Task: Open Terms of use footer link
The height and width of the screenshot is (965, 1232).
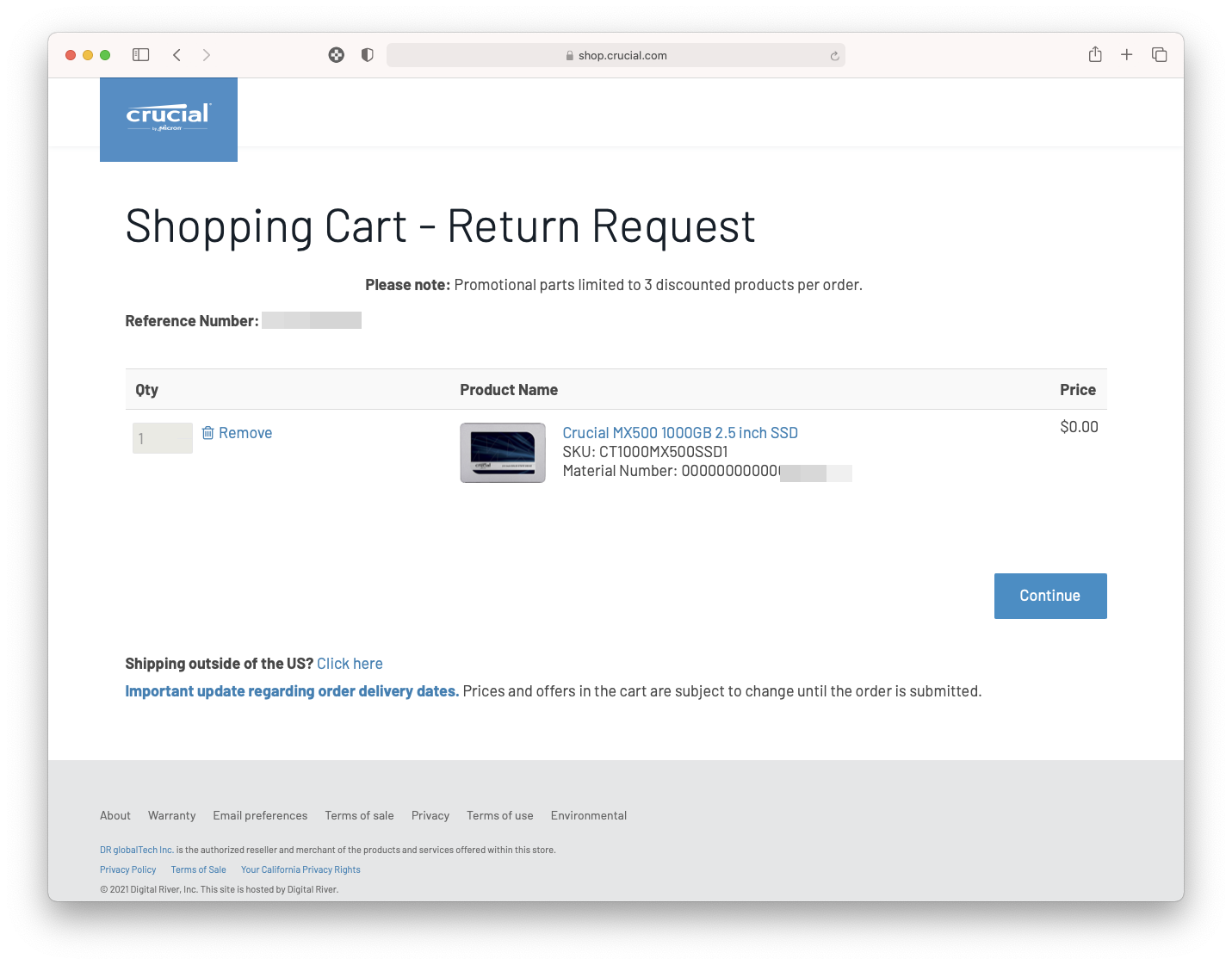Action: (500, 815)
